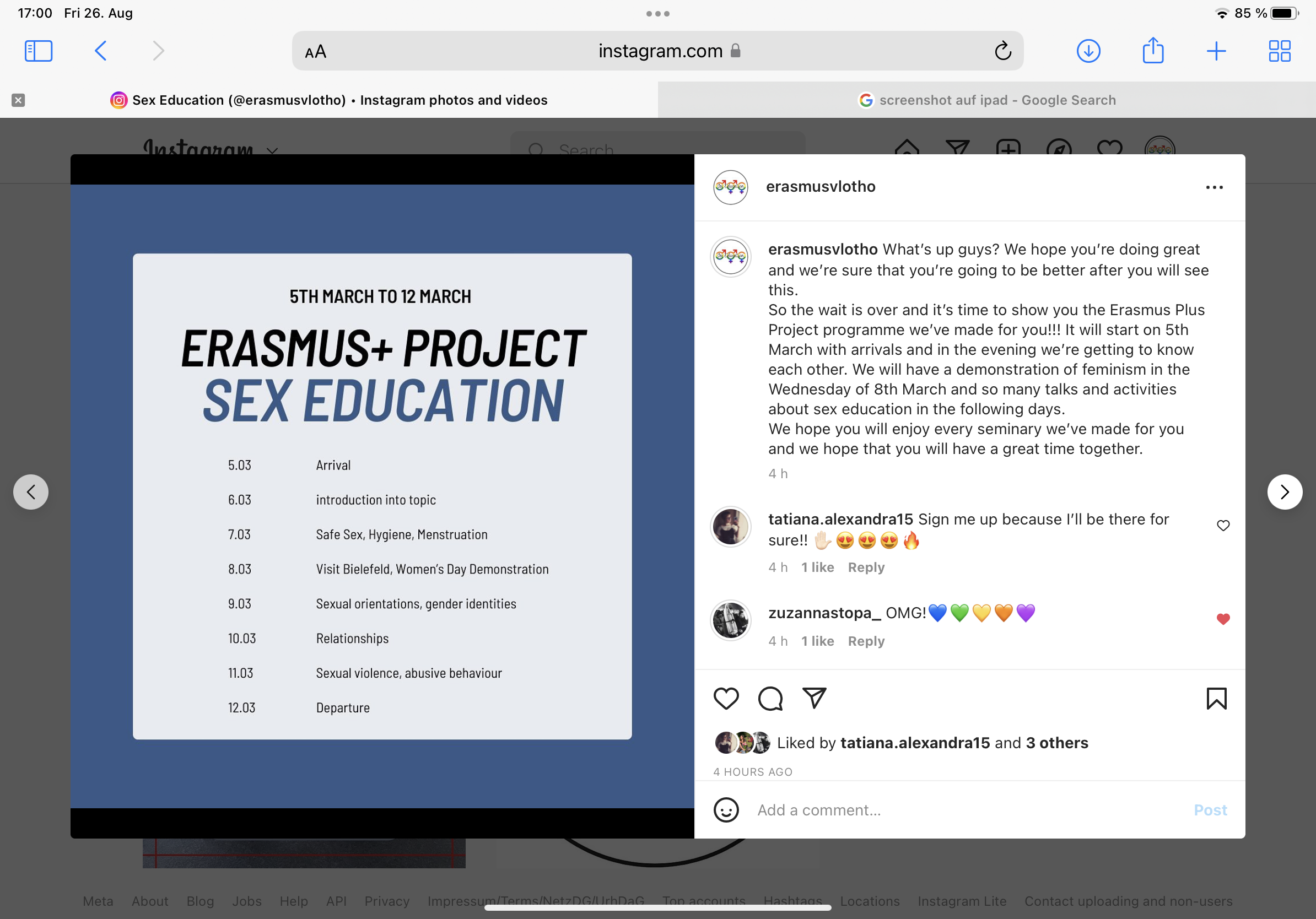
Task: Open erasmusvlotho profile from post header
Action: (x=820, y=187)
